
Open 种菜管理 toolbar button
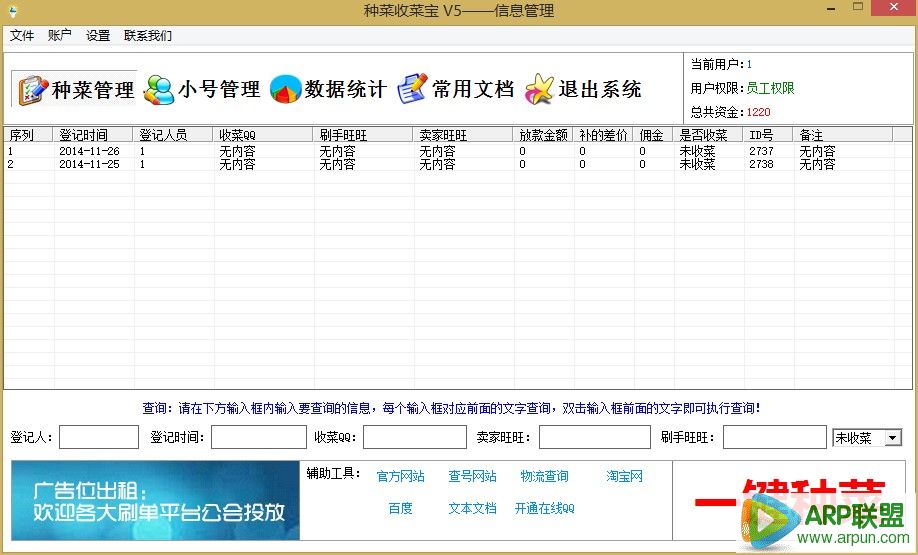(x=74, y=89)
